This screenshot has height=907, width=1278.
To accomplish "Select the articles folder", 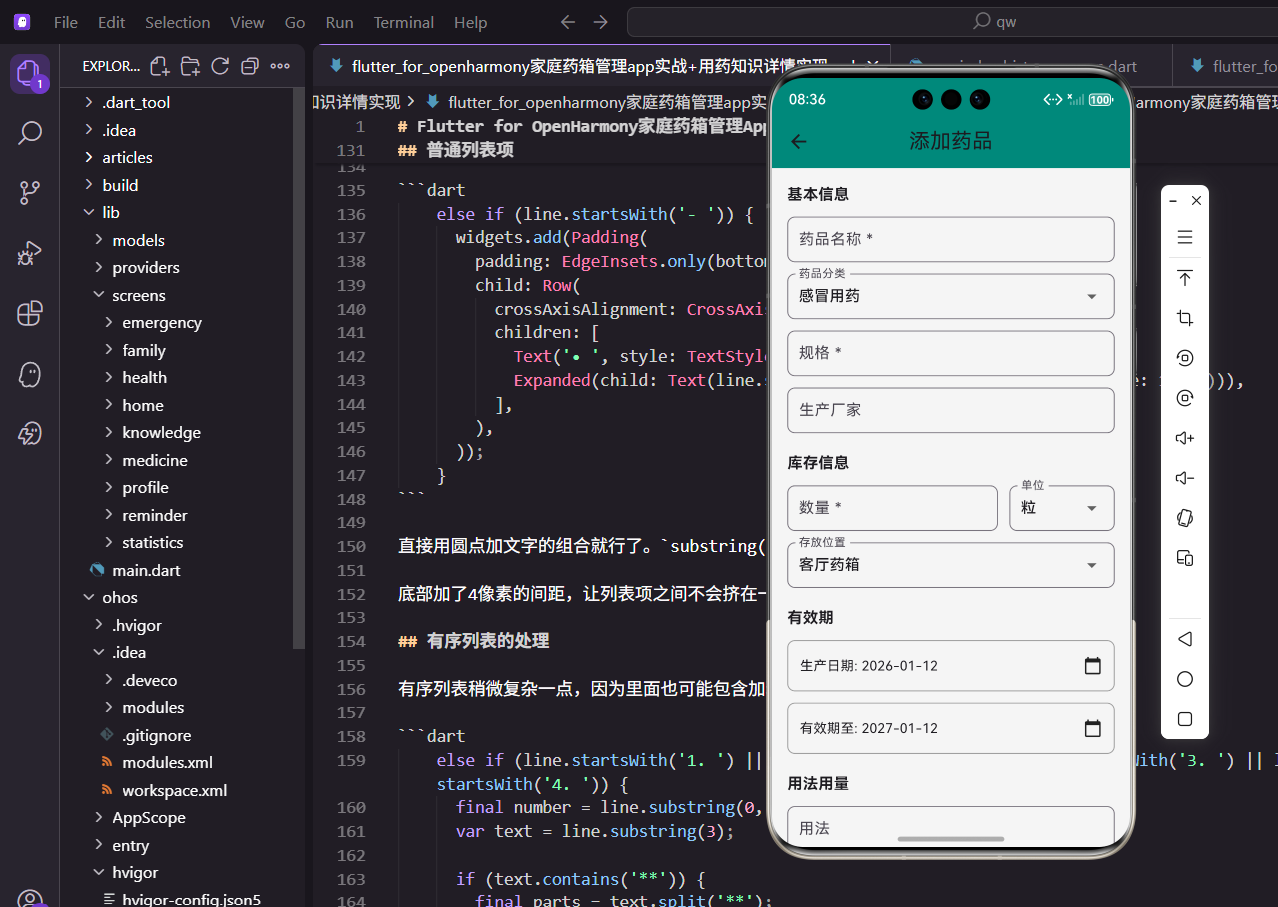I will point(127,157).
